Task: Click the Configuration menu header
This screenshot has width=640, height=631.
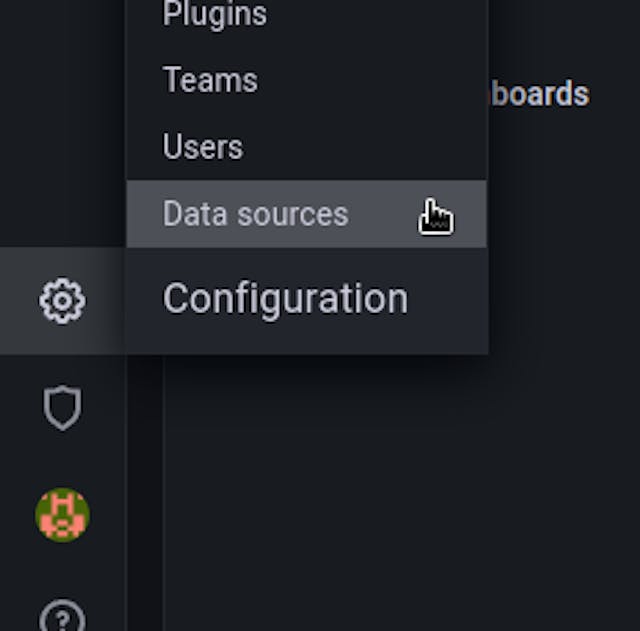Action: coord(286,299)
